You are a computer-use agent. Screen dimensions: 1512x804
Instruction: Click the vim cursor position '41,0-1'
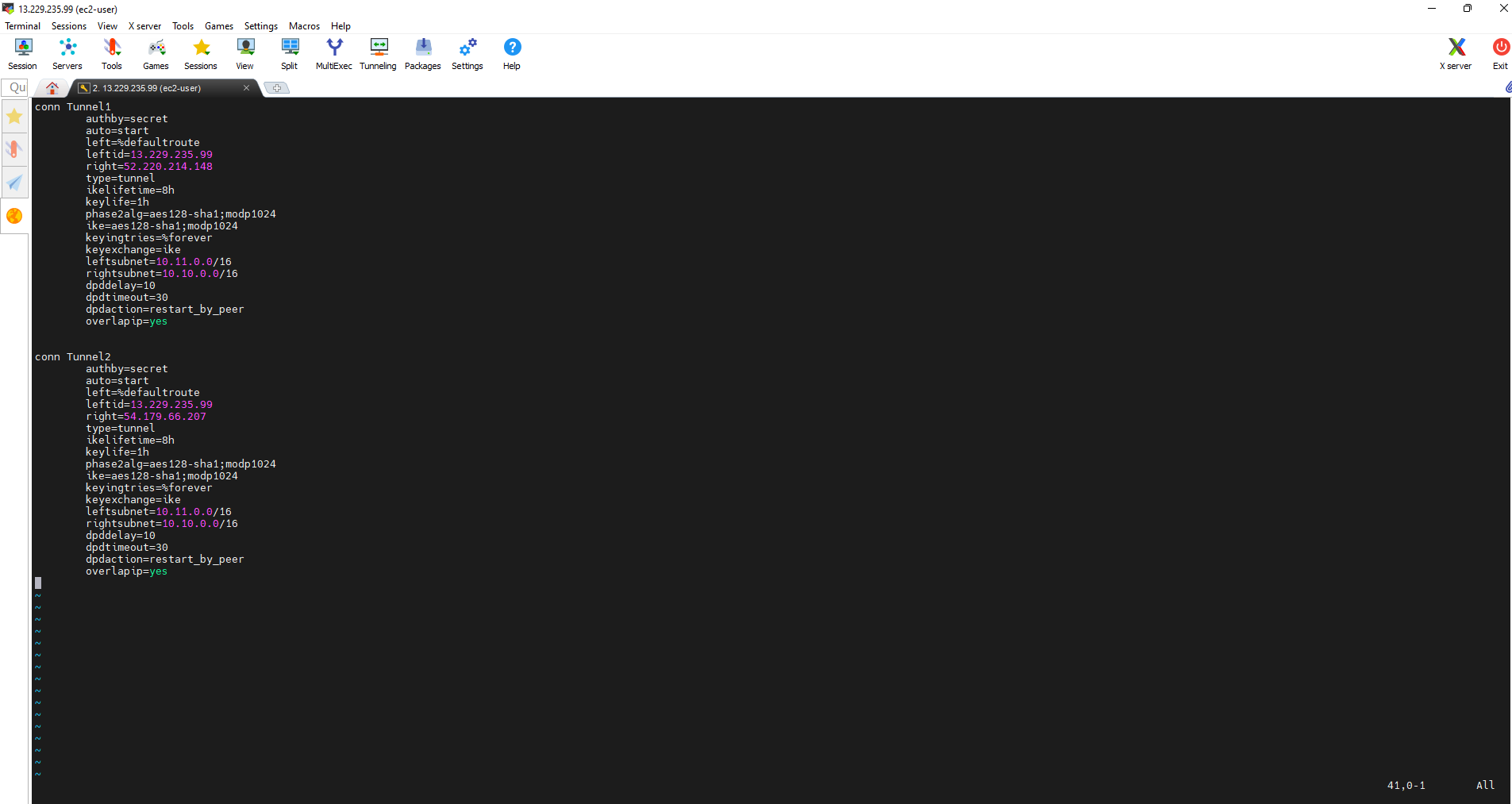[1406, 785]
